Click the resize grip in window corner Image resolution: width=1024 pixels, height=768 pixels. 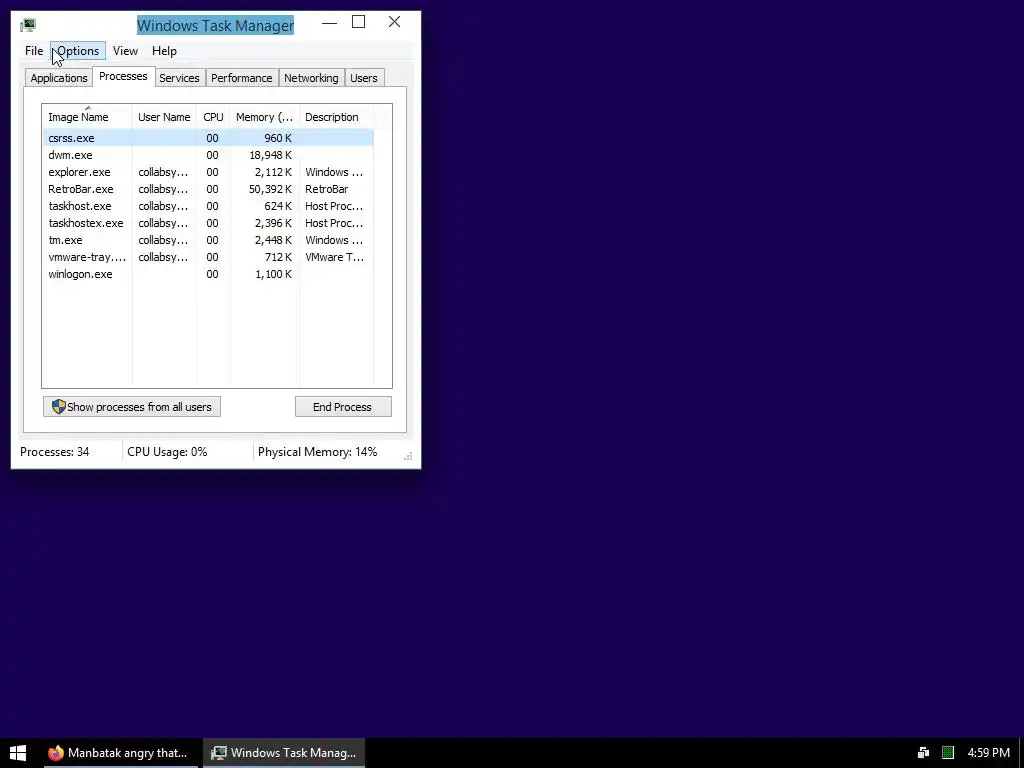pos(408,456)
